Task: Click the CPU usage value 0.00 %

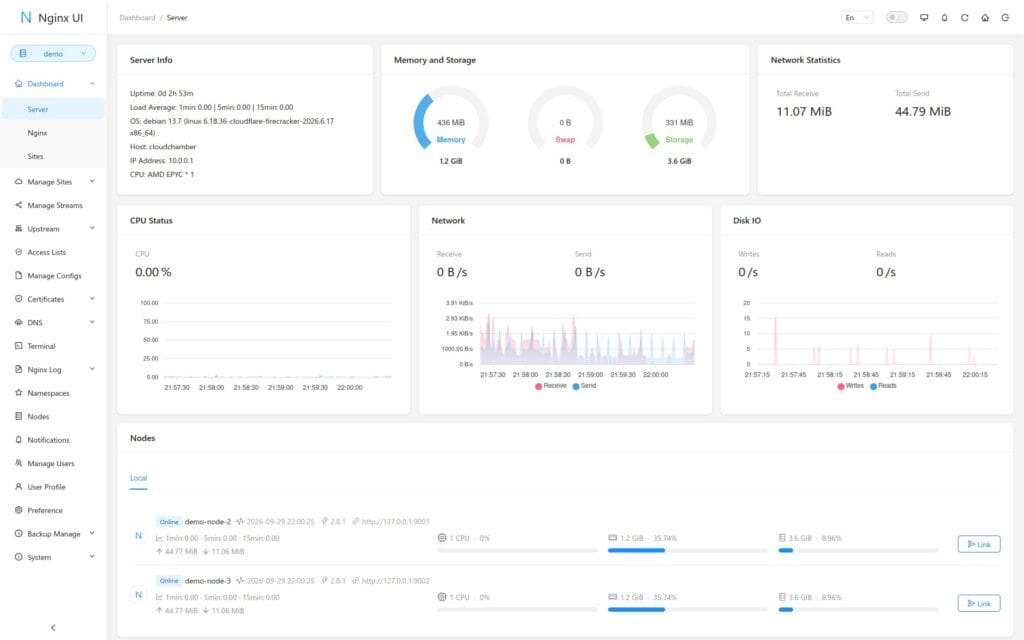Action: pos(153,272)
